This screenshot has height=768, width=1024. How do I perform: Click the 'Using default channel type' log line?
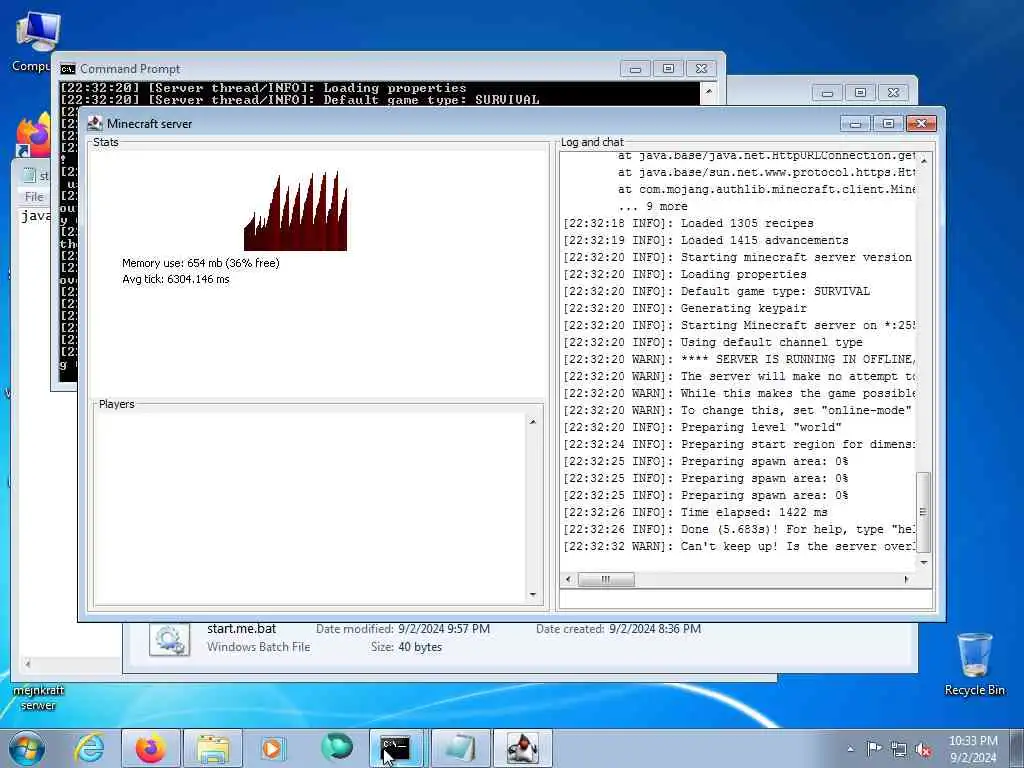[713, 342]
